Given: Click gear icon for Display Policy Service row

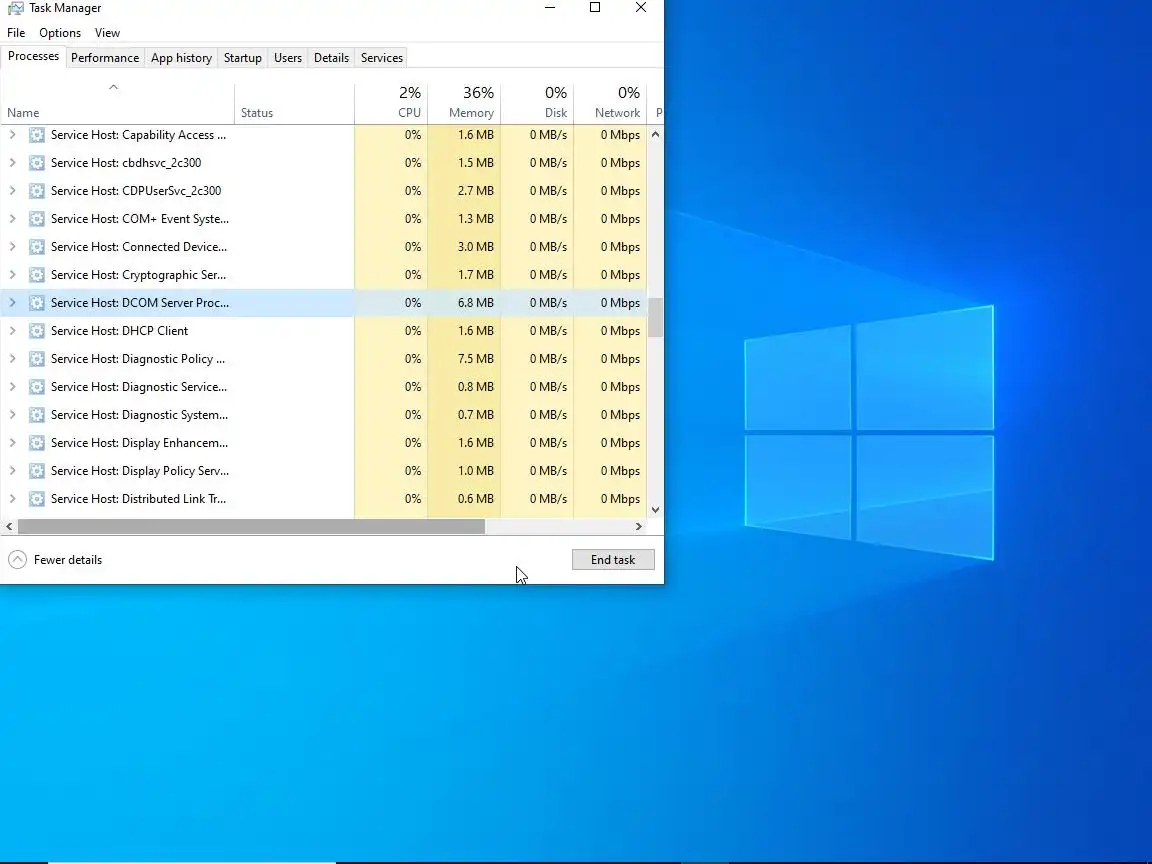Looking at the screenshot, I should [37, 471].
